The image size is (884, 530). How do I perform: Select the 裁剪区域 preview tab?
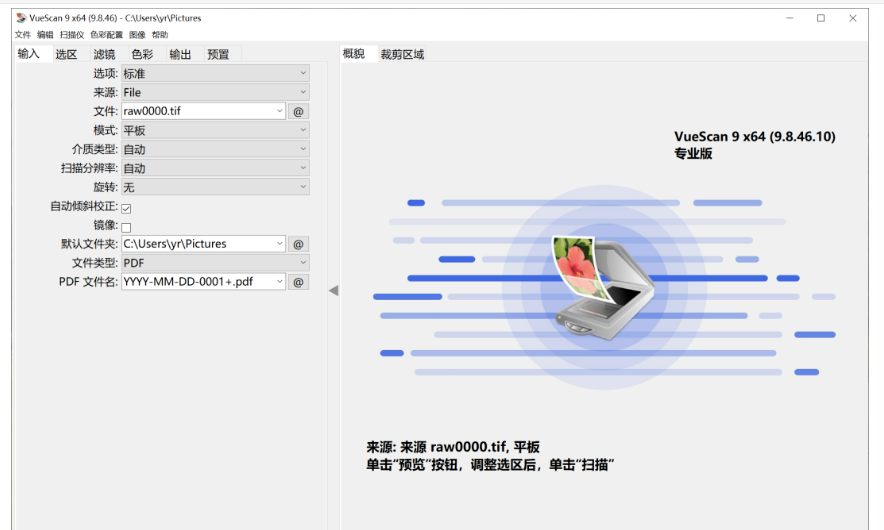[402, 55]
